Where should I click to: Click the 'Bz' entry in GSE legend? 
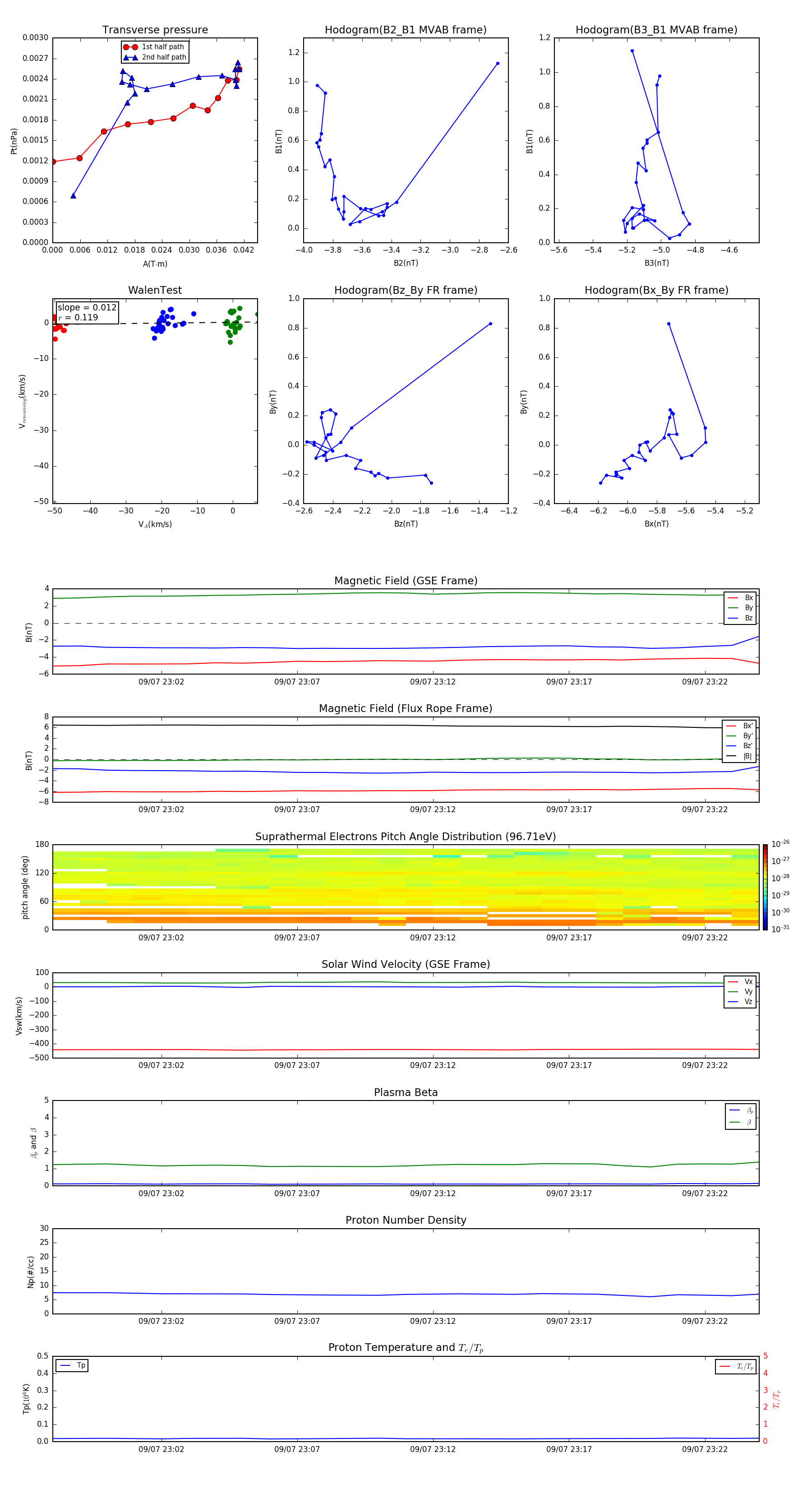pyautogui.click(x=740, y=618)
